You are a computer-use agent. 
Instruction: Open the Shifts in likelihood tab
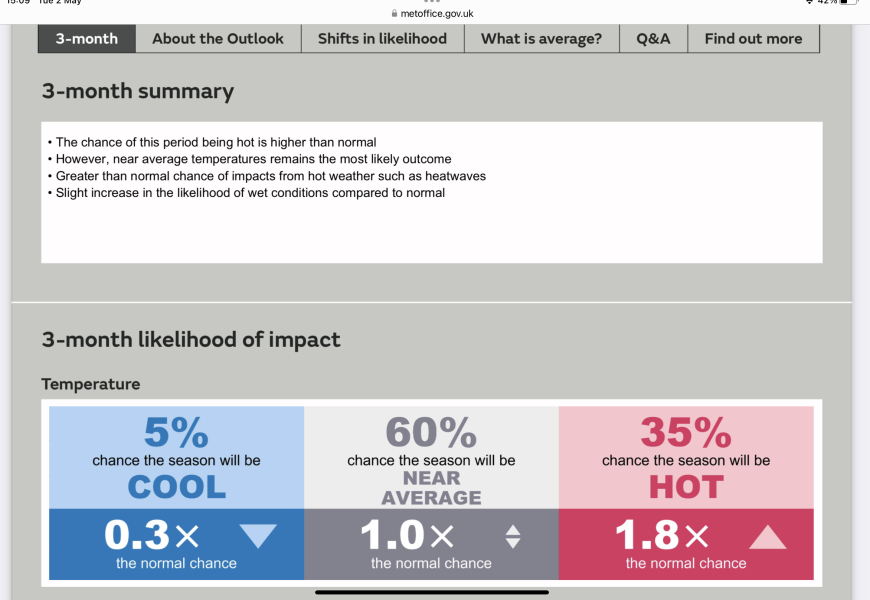pos(382,39)
